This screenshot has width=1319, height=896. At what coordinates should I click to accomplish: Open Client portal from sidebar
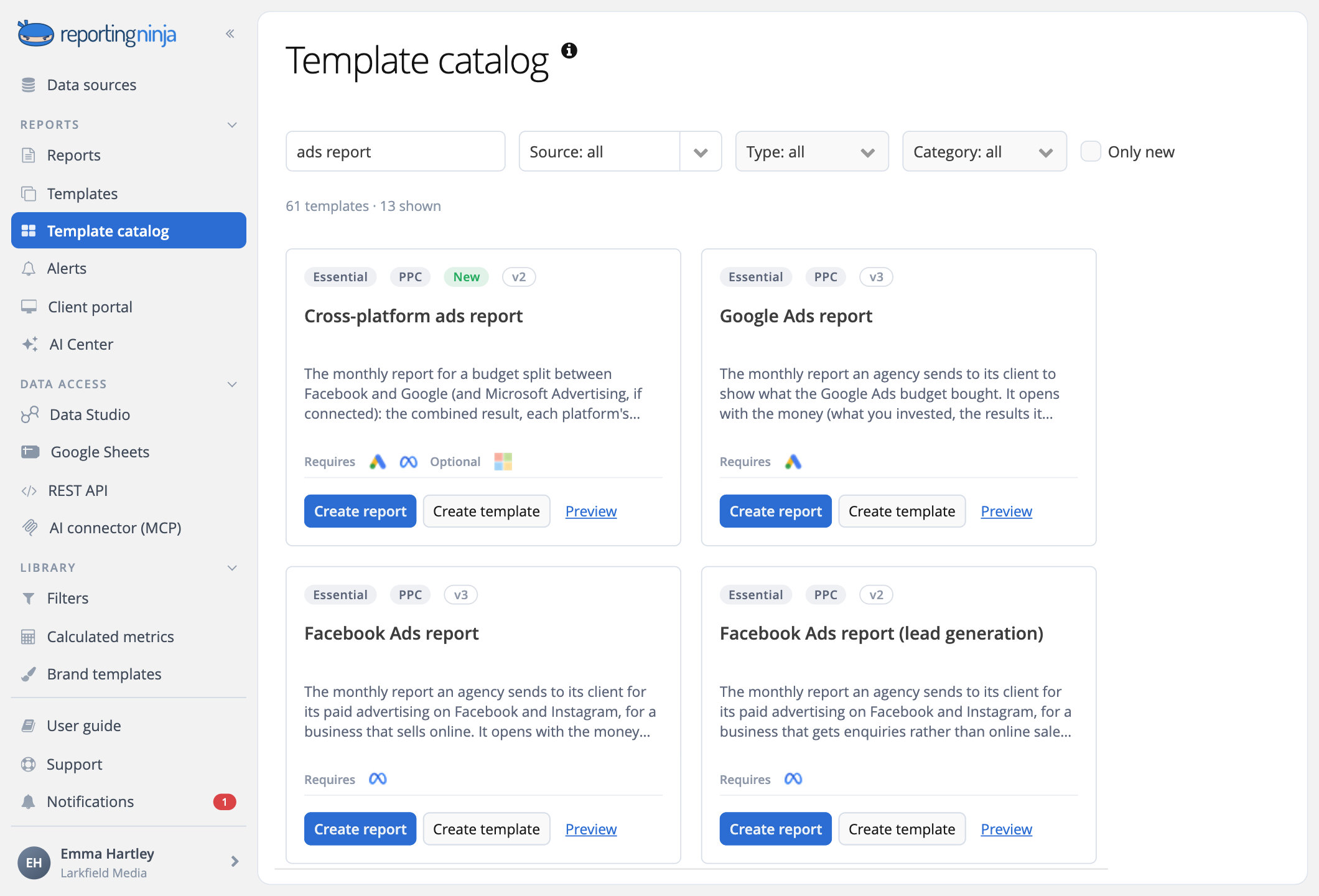[129, 307]
